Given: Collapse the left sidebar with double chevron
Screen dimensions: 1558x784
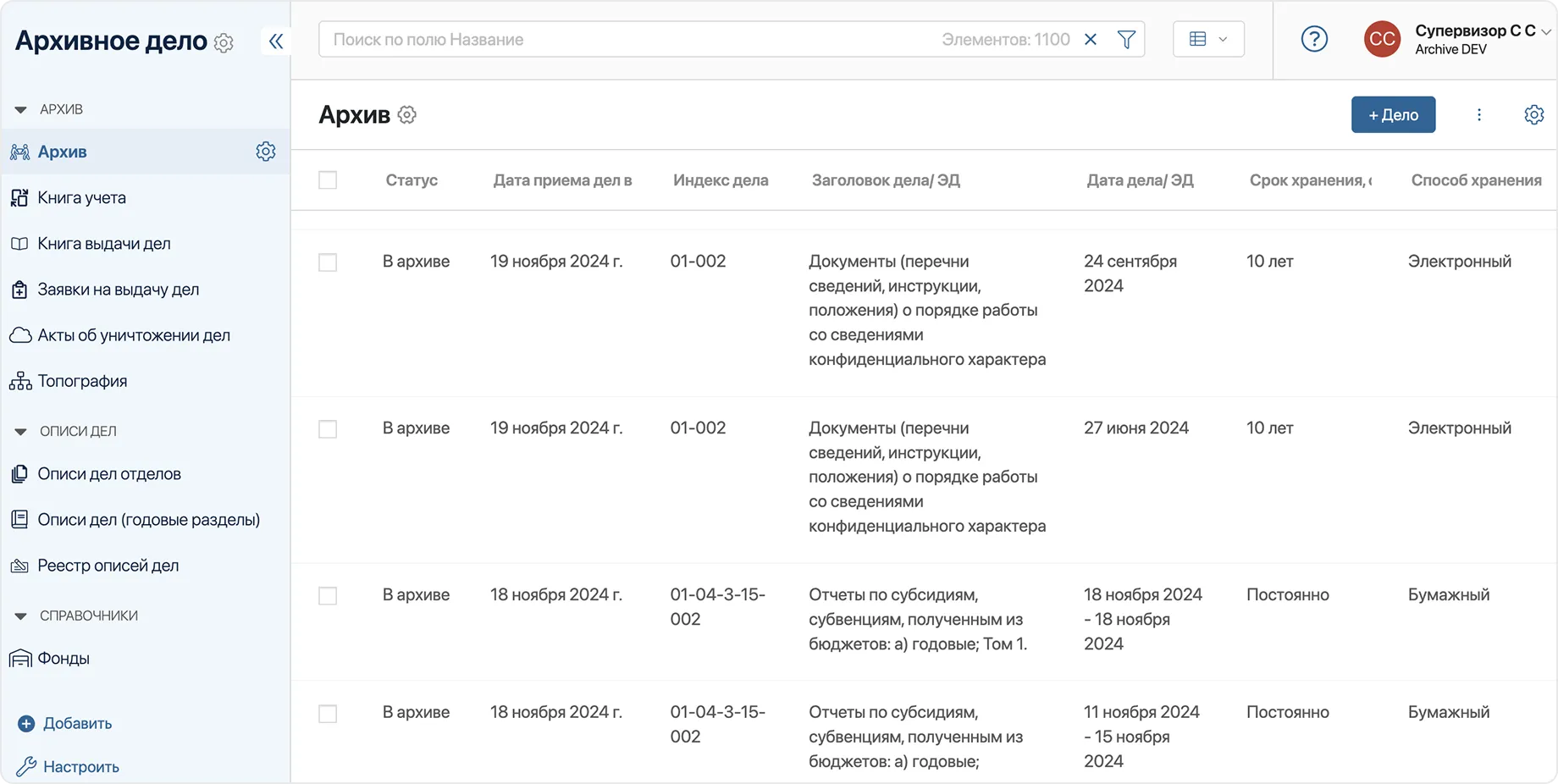Looking at the screenshot, I should (x=276, y=41).
